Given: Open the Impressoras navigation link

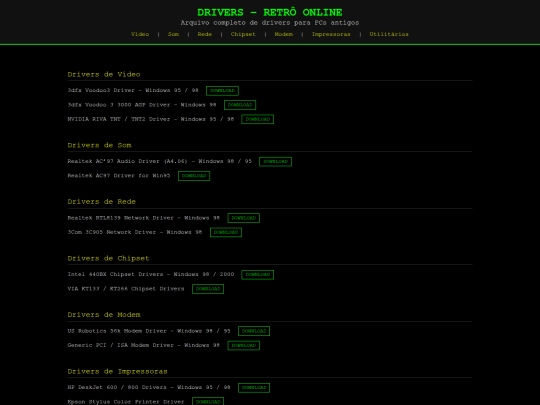Looking at the screenshot, I should pyautogui.click(x=331, y=34).
